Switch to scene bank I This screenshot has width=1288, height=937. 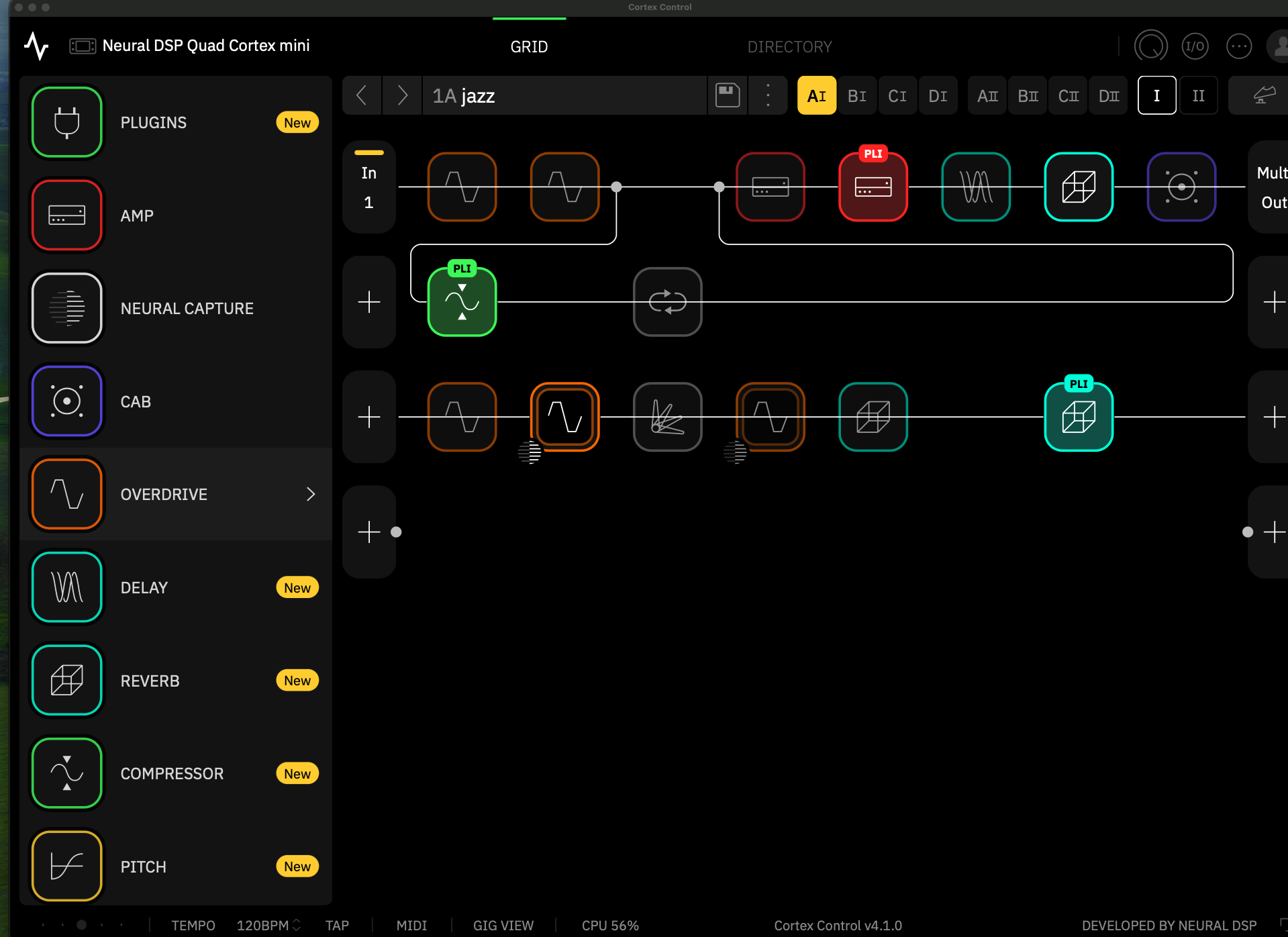tap(1156, 95)
